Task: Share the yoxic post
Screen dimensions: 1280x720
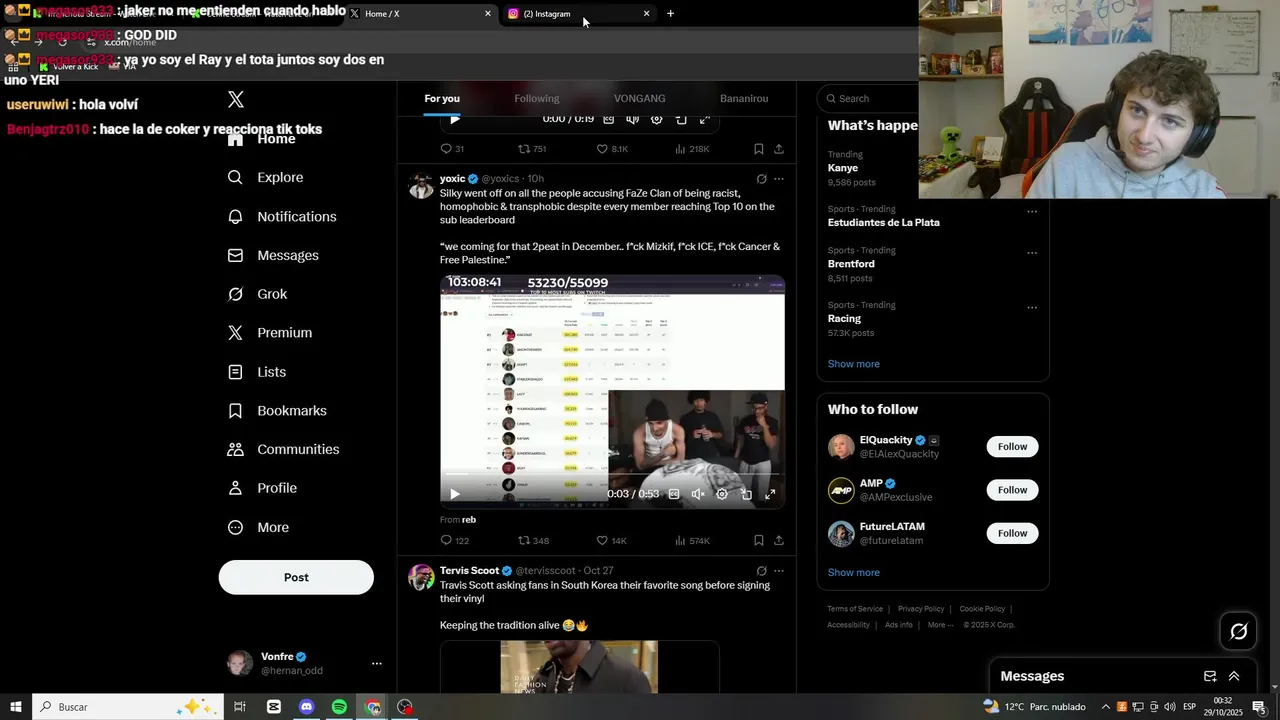Action: tap(779, 541)
